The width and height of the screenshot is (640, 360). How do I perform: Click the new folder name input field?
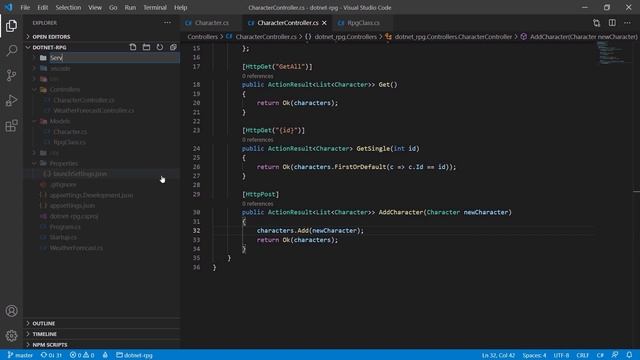point(114,58)
